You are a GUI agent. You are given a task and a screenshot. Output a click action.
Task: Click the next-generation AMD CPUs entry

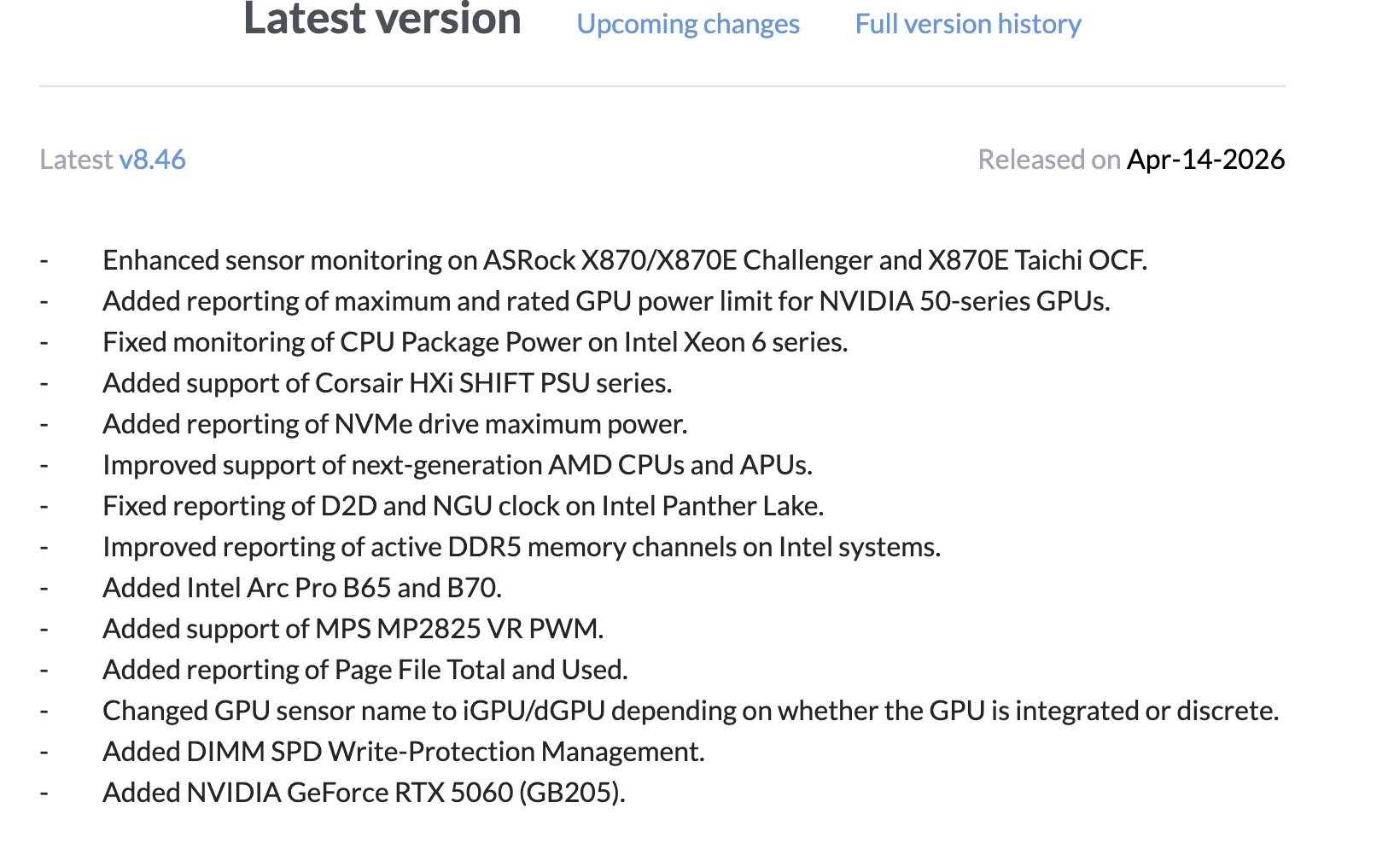[x=457, y=465]
